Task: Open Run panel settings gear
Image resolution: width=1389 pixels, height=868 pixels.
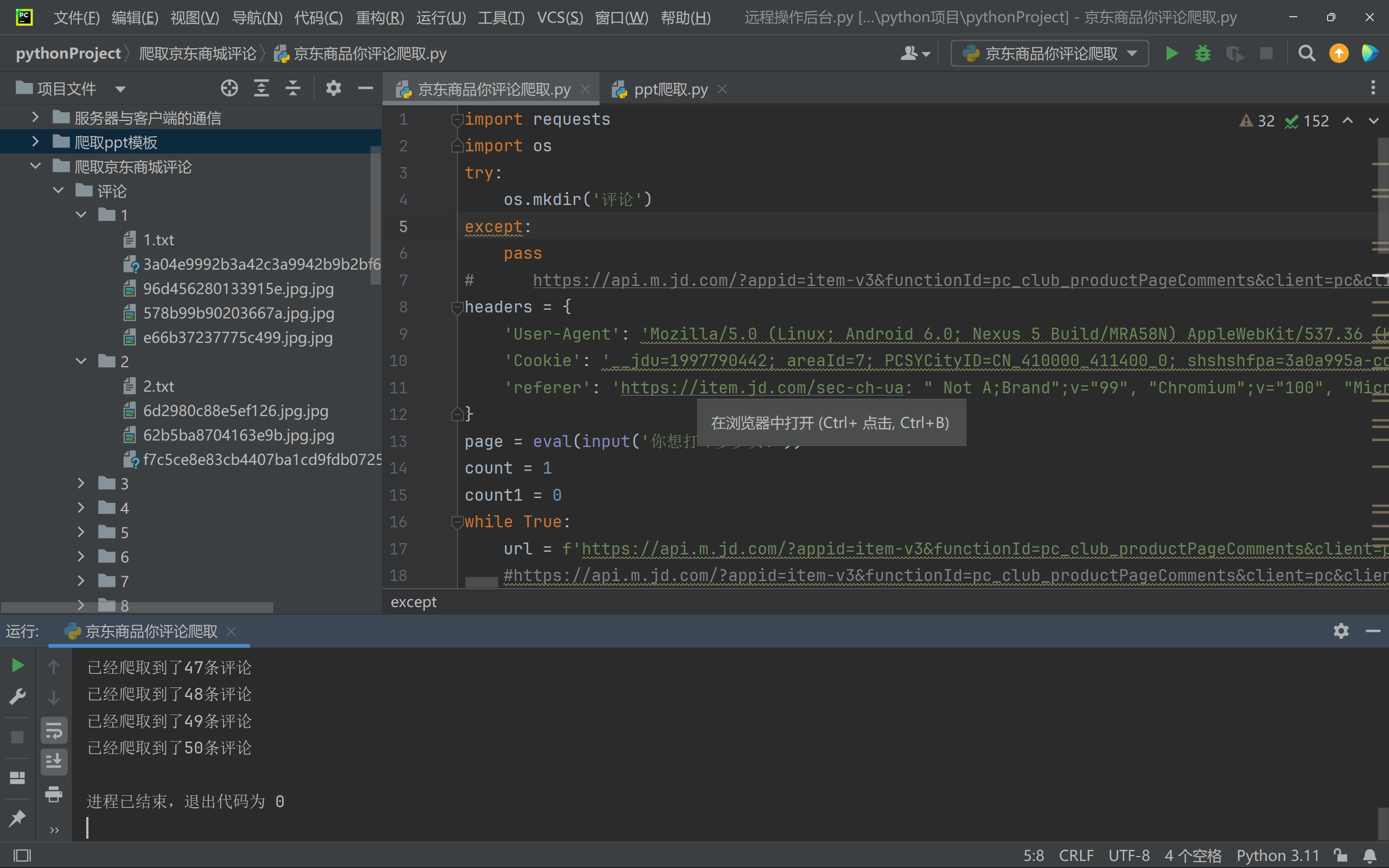Action: click(x=1341, y=631)
